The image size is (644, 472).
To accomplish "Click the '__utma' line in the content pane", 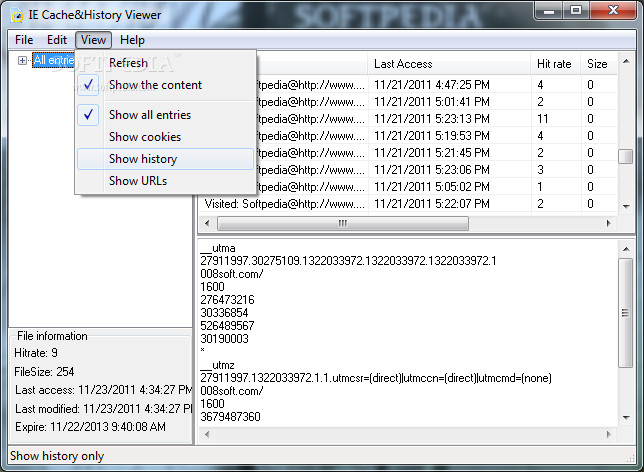I will pos(218,248).
